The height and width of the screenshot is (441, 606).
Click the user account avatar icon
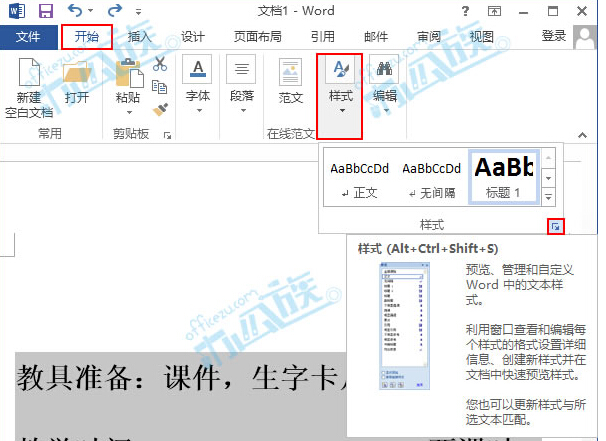pos(585,37)
